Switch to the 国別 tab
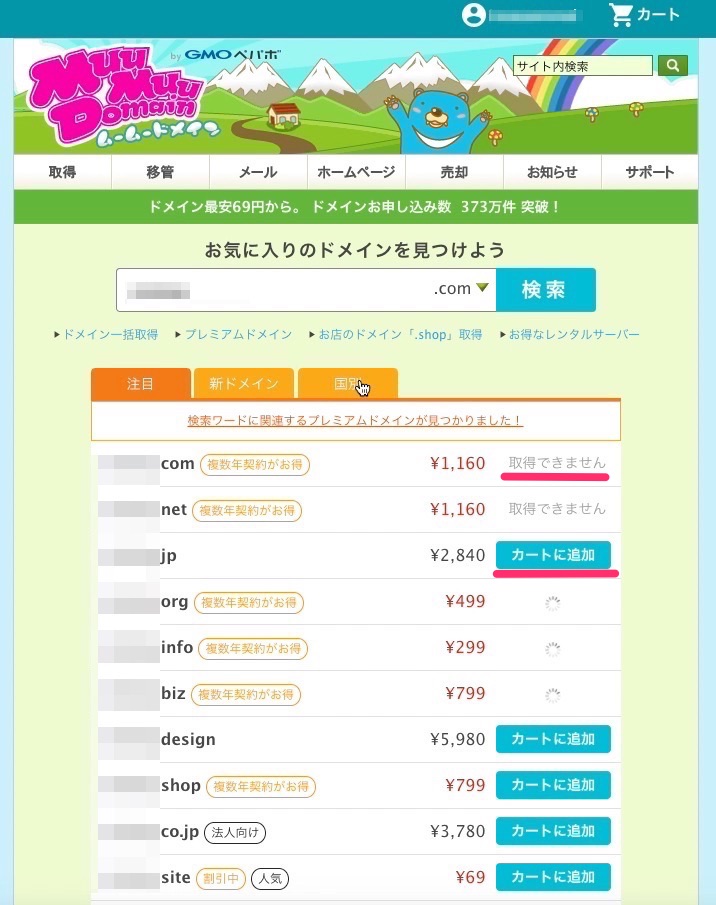The width and height of the screenshot is (716, 905). [348, 383]
